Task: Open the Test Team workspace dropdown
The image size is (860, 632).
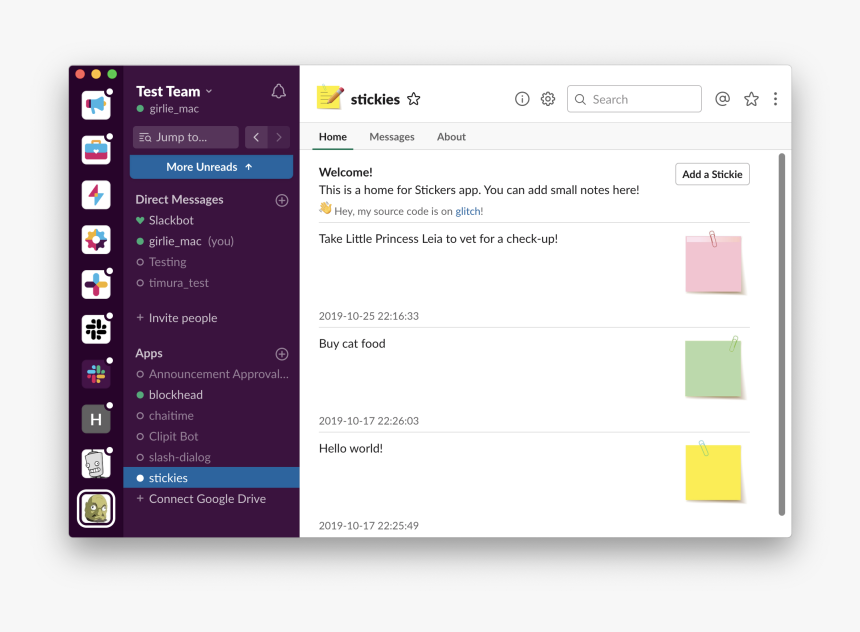Action: [174, 91]
